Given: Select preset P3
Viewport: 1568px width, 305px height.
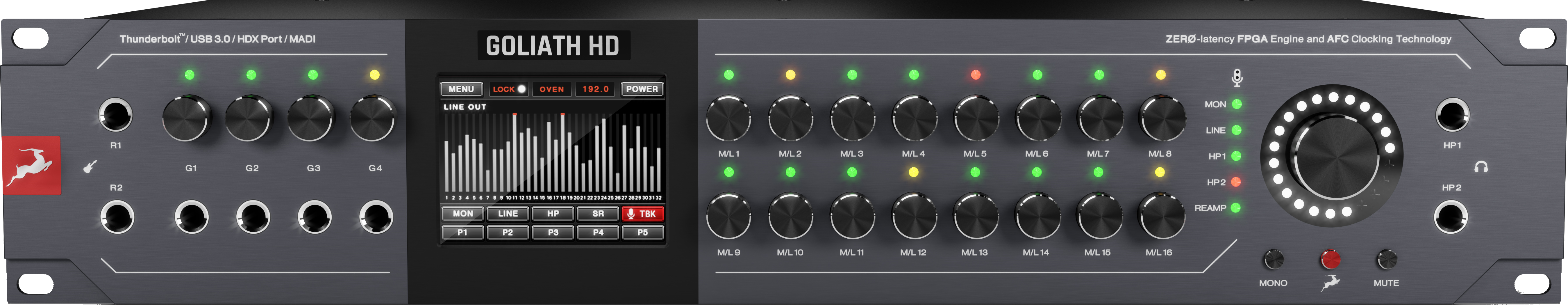Looking at the screenshot, I should click(553, 233).
